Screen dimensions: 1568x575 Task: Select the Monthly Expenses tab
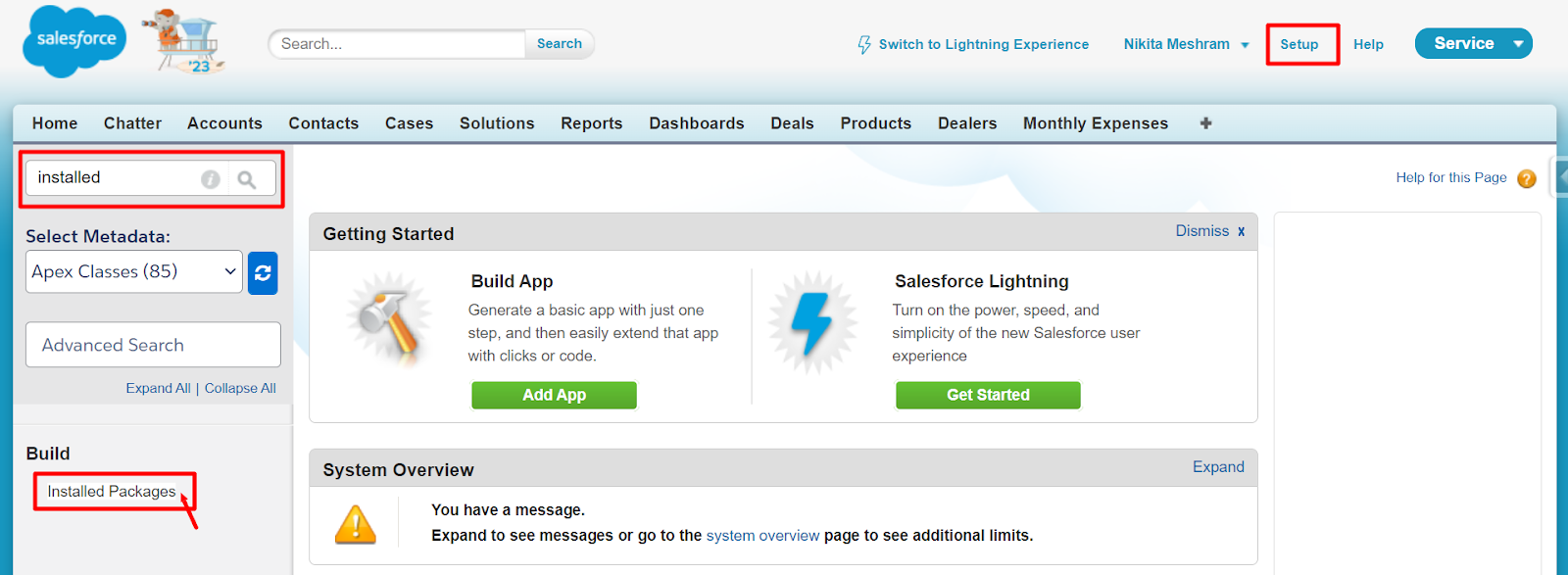tap(1096, 123)
